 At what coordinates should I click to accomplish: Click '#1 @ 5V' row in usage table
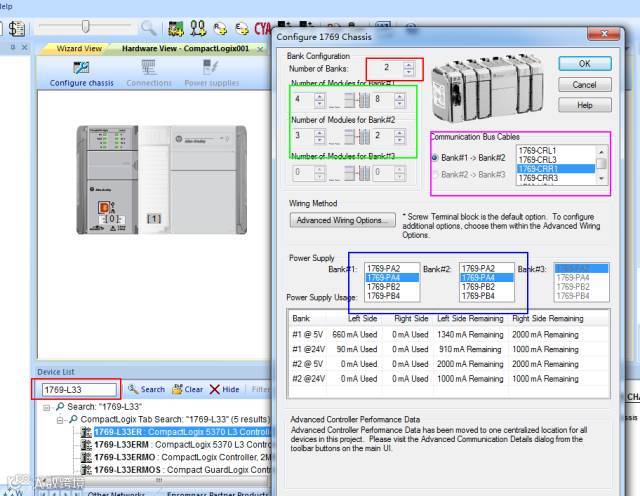point(449,334)
